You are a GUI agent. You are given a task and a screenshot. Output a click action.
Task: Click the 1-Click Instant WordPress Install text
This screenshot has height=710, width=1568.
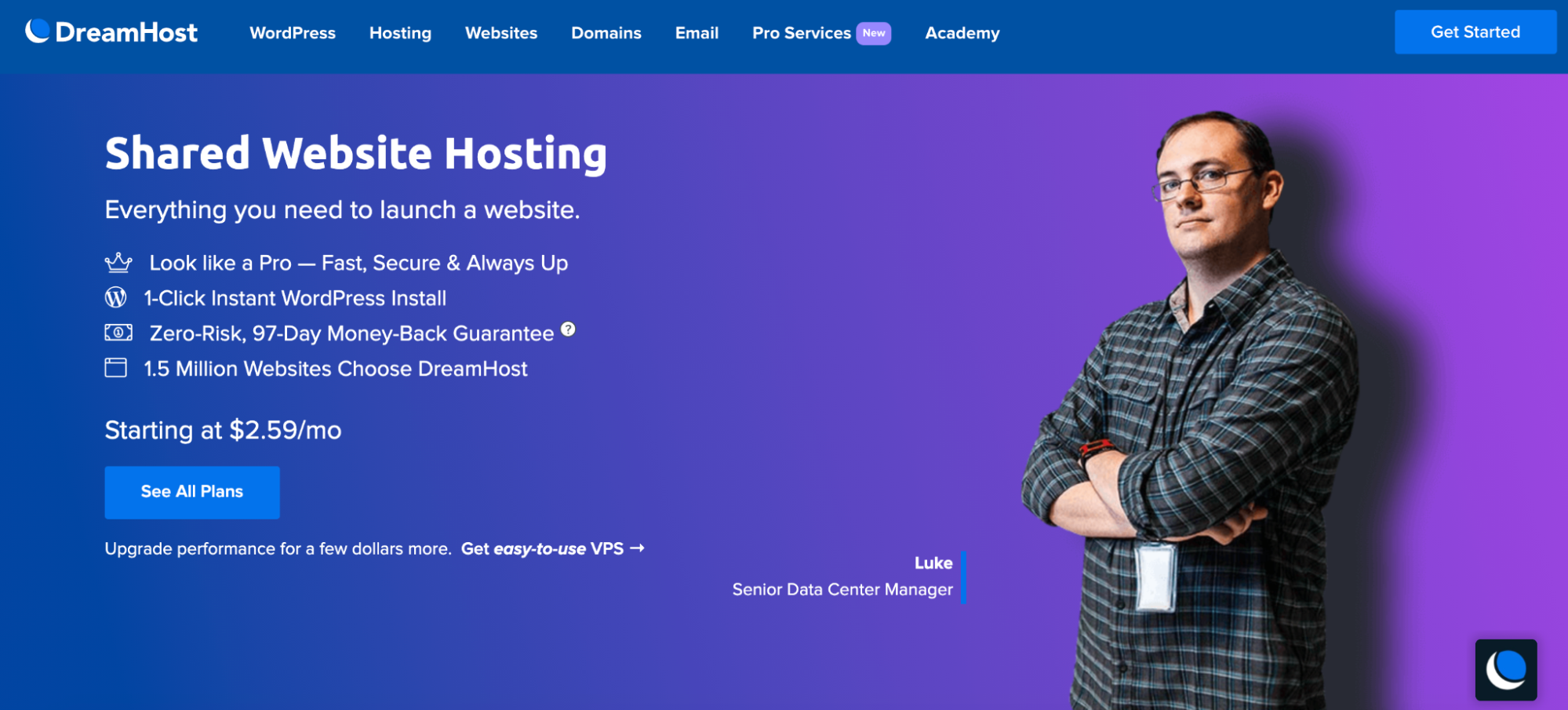tap(295, 298)
